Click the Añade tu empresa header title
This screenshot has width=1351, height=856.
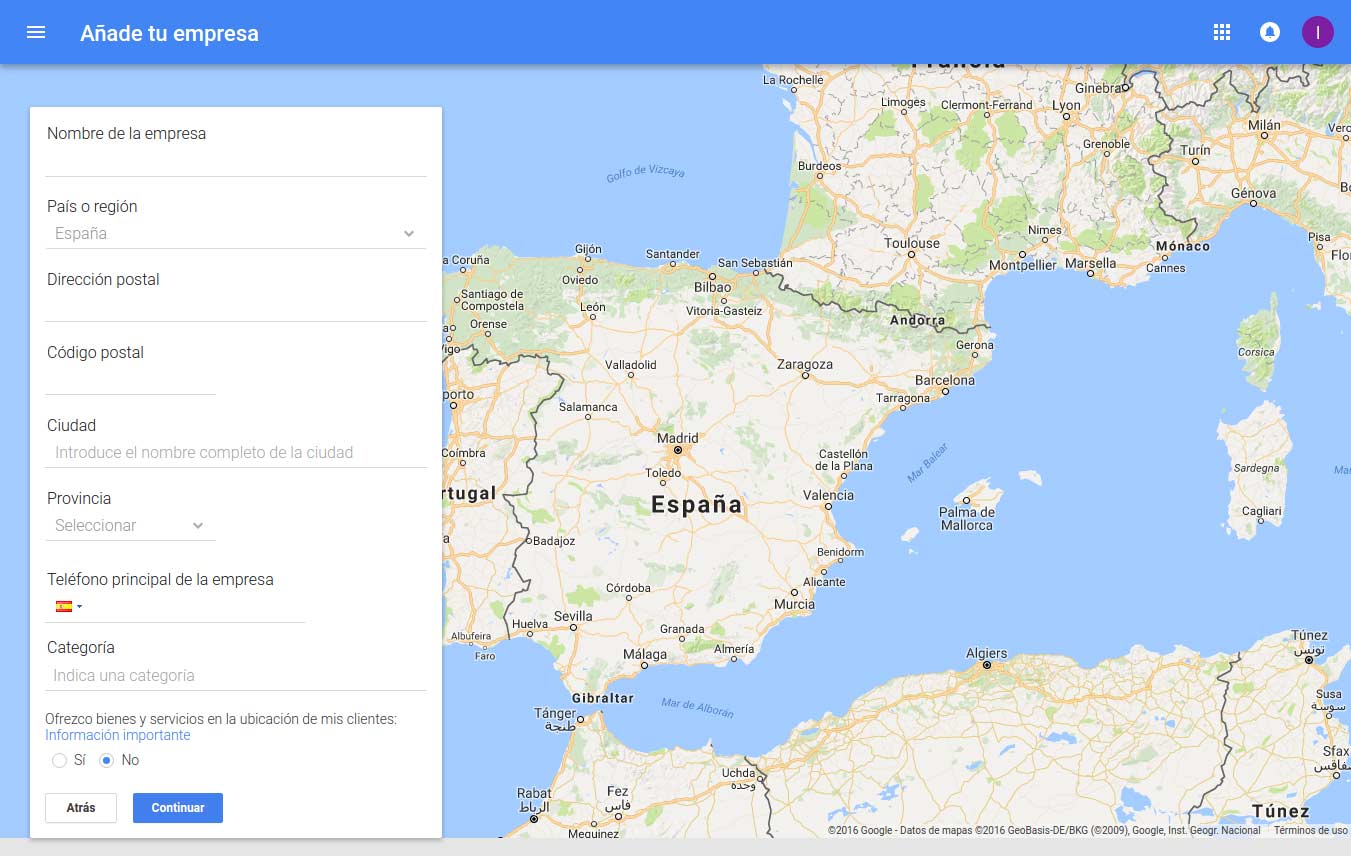(169, 33)
